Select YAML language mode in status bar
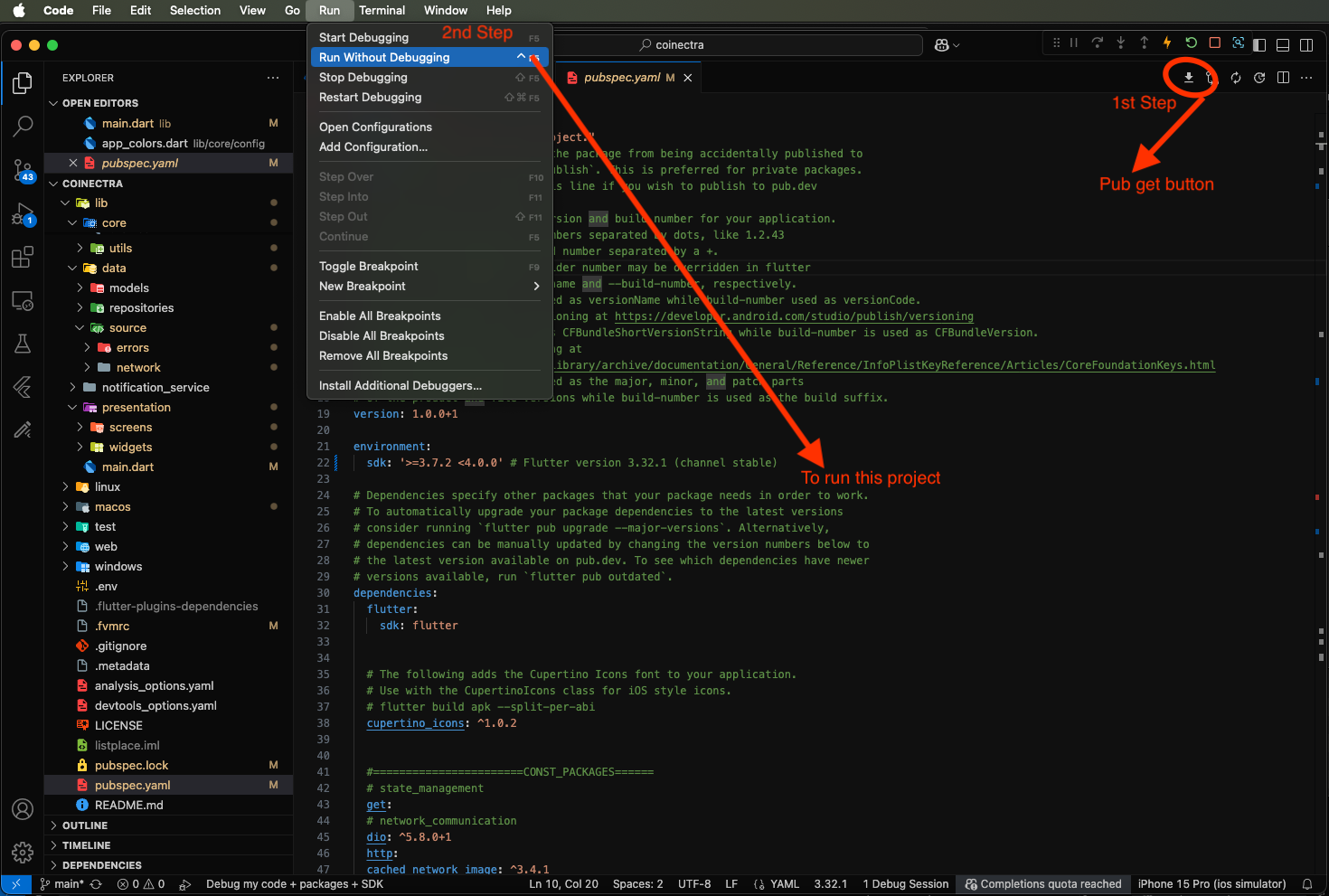This screenshot has width=1329, height=896. coord(785,884)
